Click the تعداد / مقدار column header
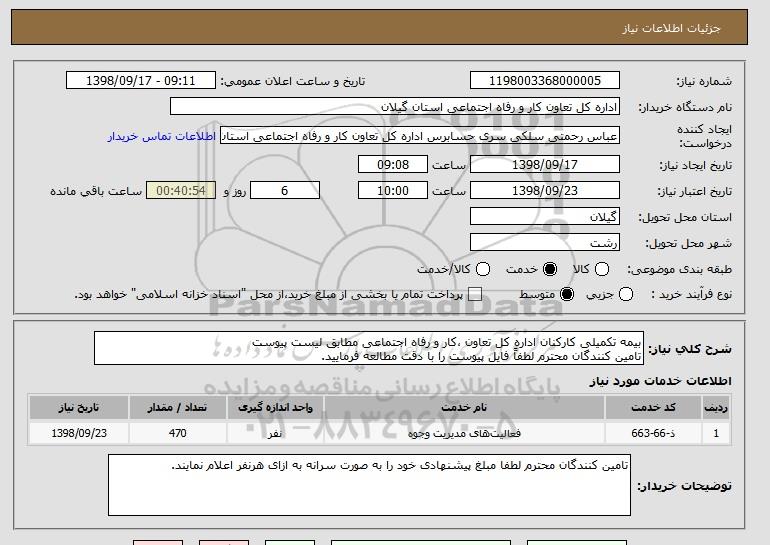Screen dimensions: 770x545 click(x=177, y=408)
